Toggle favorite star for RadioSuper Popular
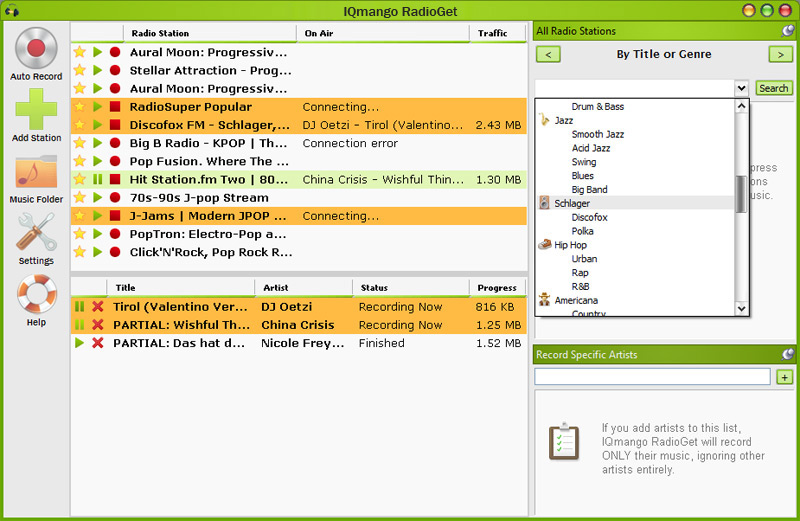The height and width of the screenshot is (521, 800). 79,107
